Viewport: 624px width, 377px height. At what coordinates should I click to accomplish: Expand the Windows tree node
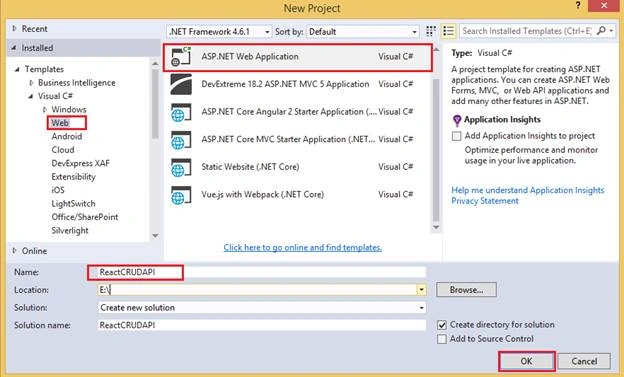tap(45, 109)
